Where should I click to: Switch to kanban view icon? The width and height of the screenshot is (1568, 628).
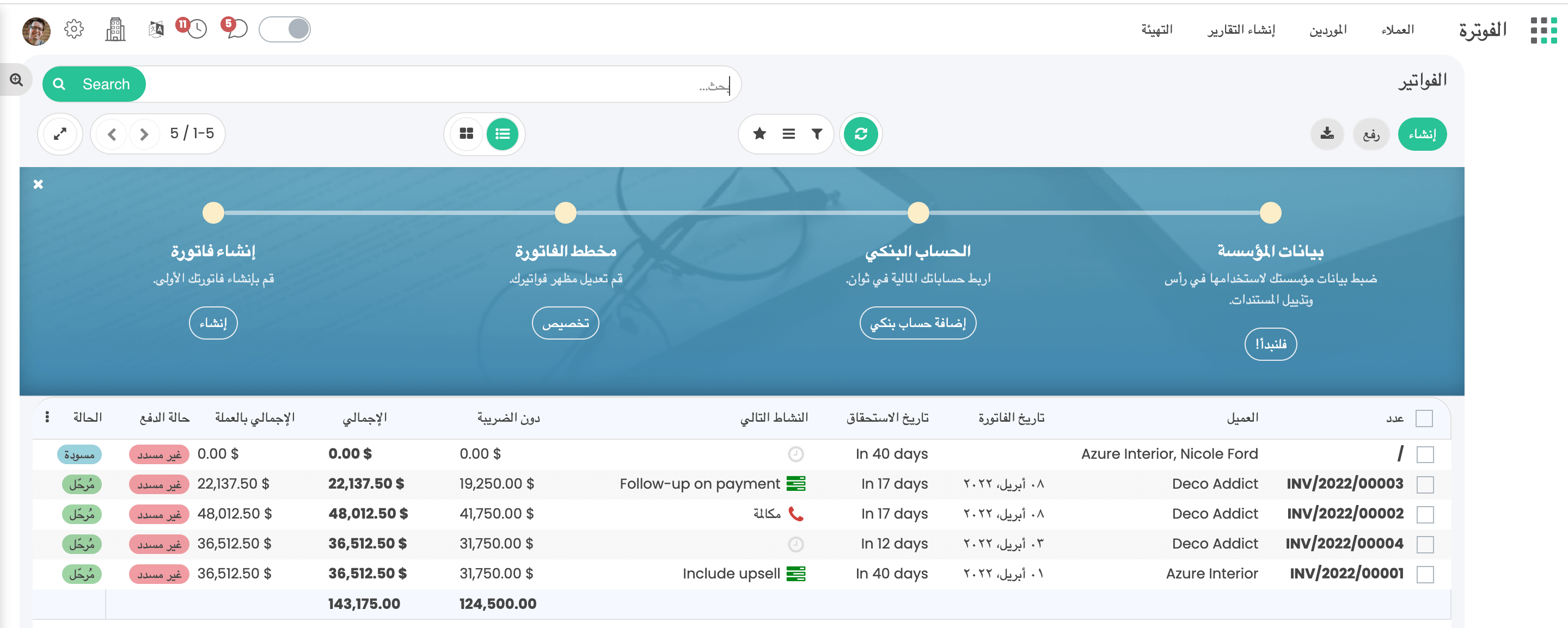click(466, 134)
